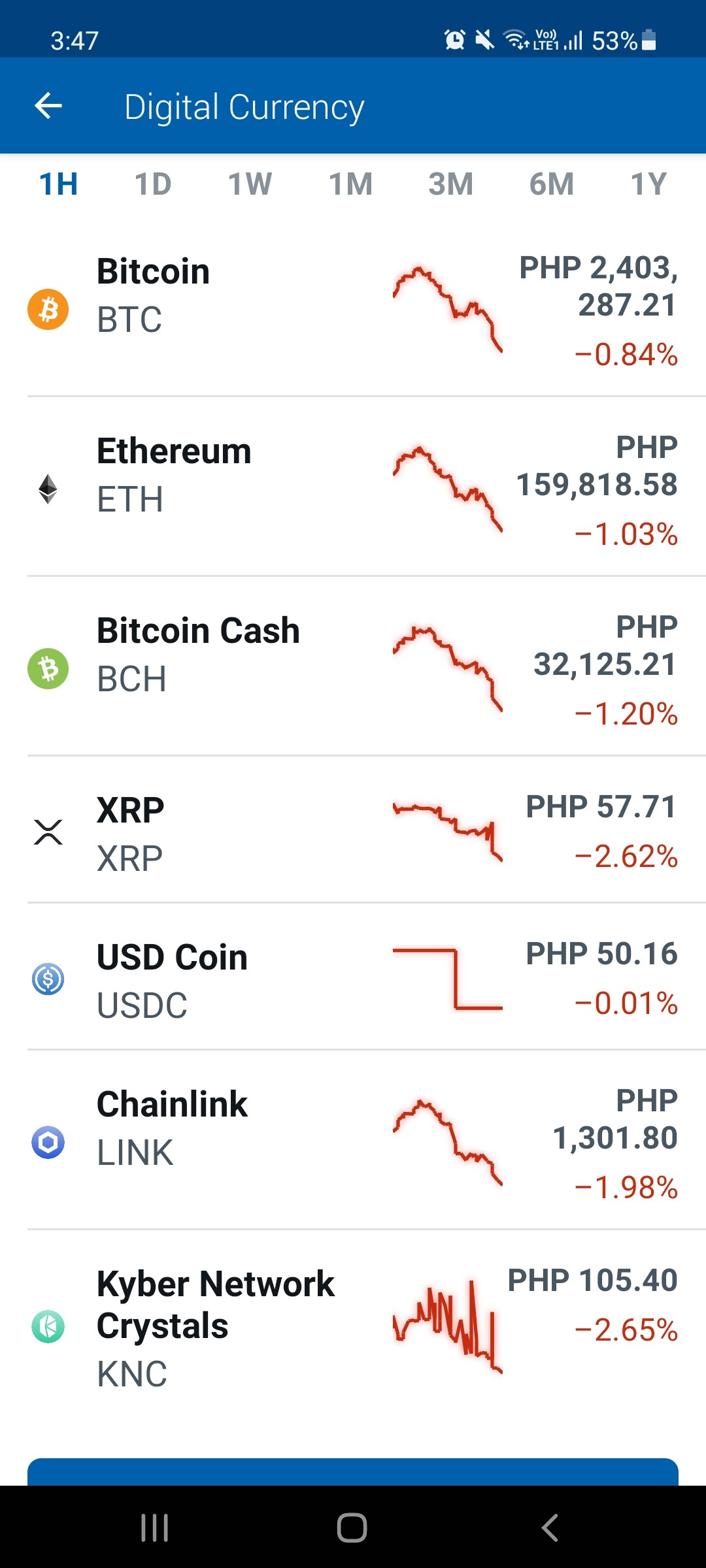The image size is (706, 1568).
Task: Open the Bitcoin orange coin icon
Action: coord(48,309)
